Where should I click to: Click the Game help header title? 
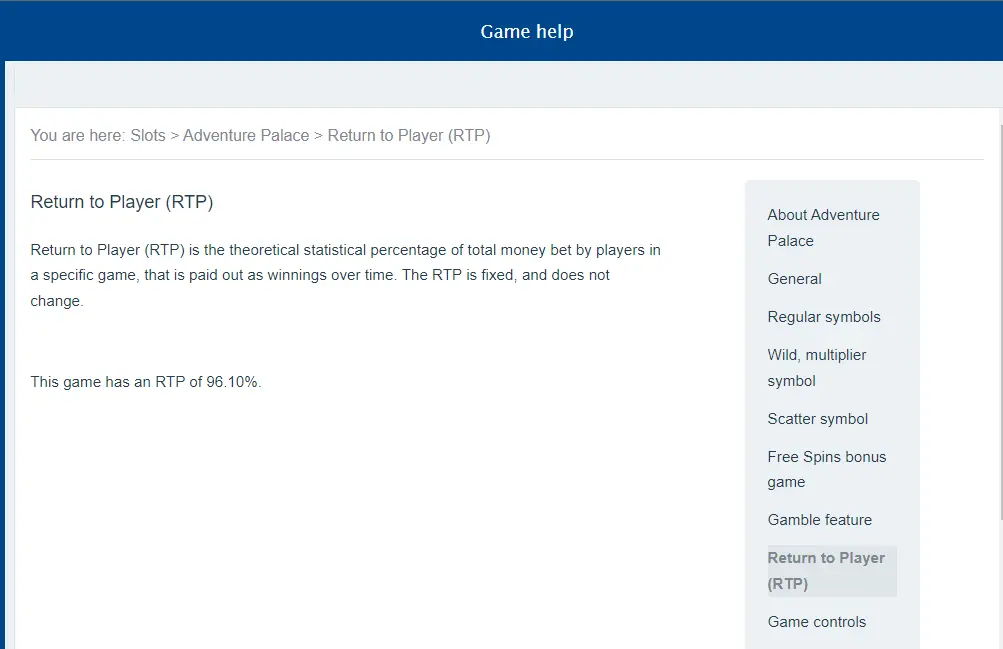(526, 31)
